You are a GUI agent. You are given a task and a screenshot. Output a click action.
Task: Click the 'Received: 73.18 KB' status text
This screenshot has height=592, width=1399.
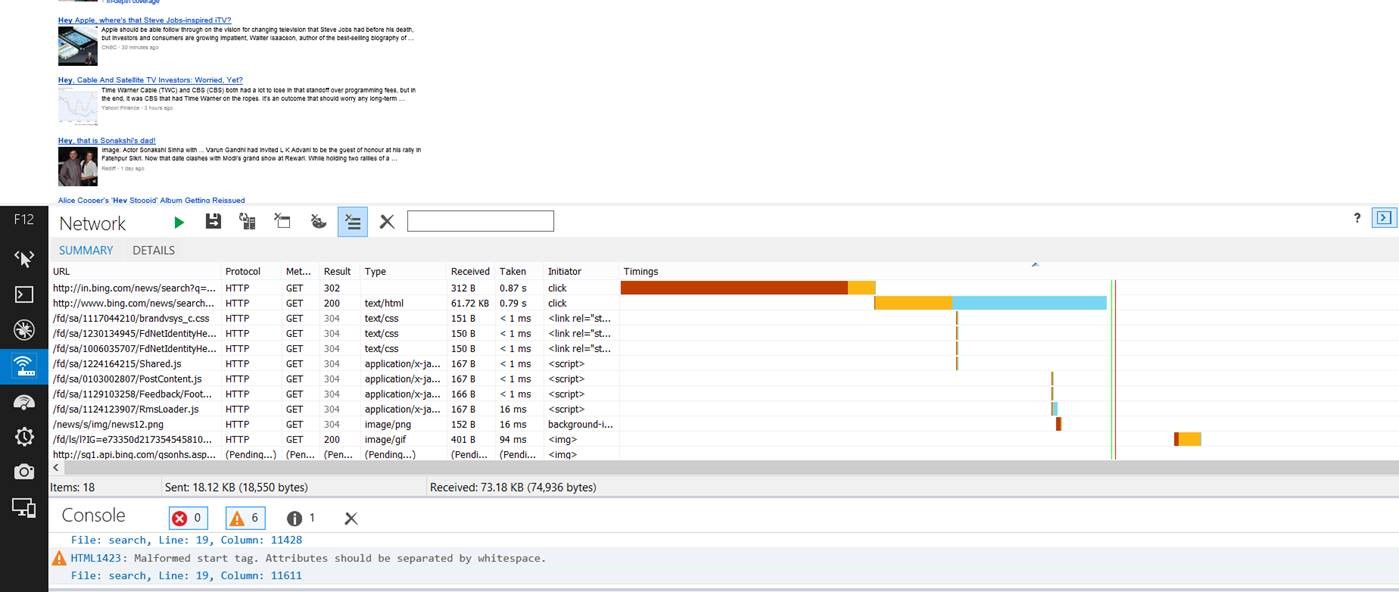tap(512, 487)
